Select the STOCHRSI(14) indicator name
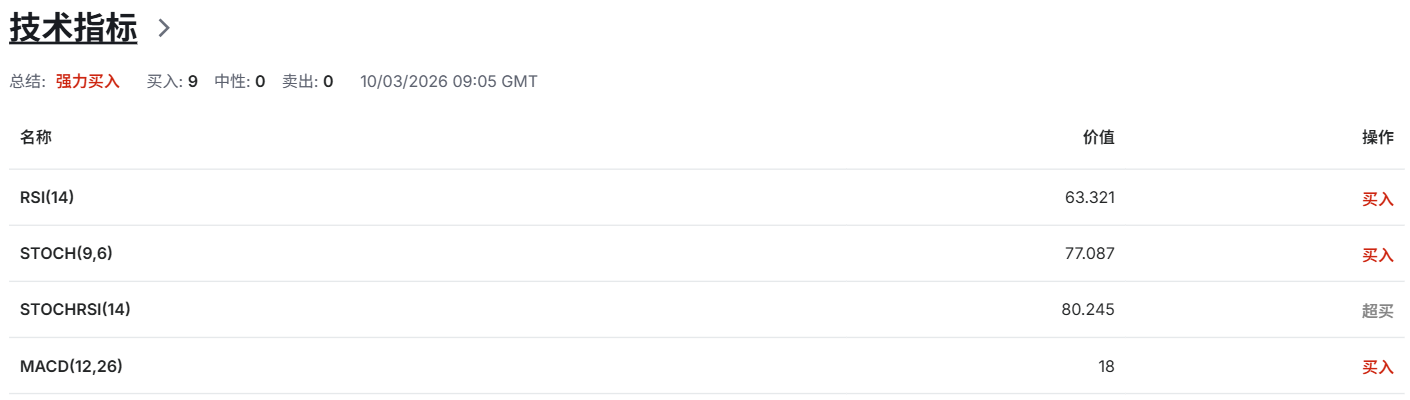 coord(75,309)
